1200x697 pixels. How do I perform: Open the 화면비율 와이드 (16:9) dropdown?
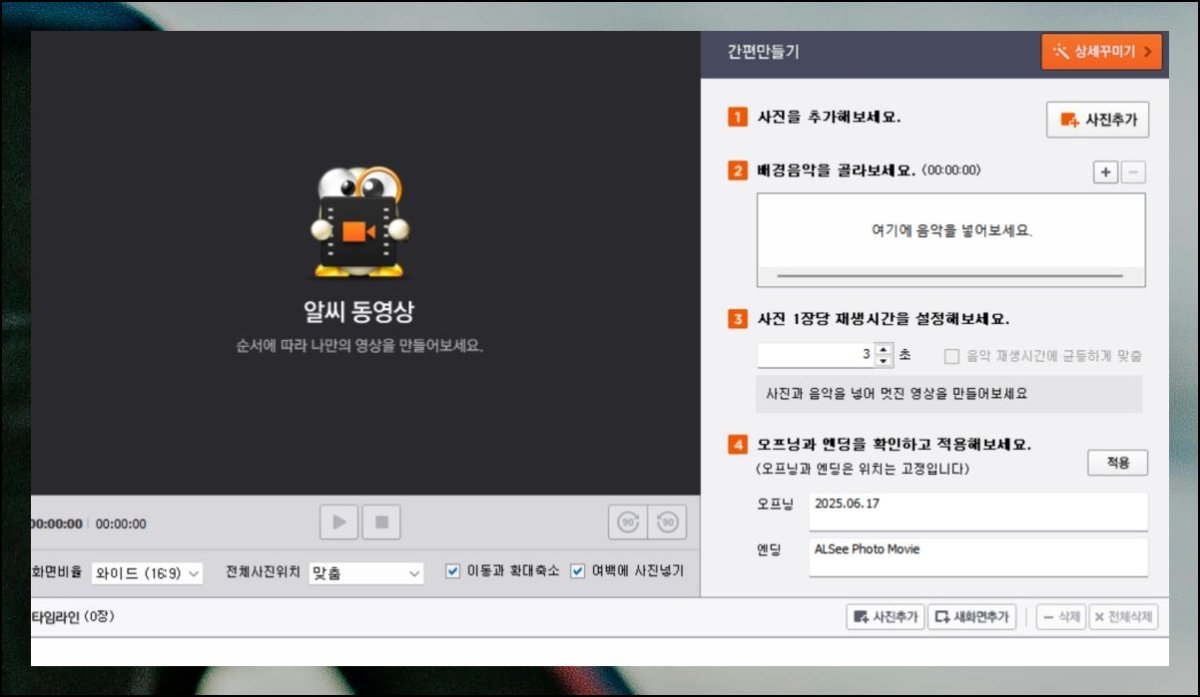pyautogui.click(x=147, y=573)
